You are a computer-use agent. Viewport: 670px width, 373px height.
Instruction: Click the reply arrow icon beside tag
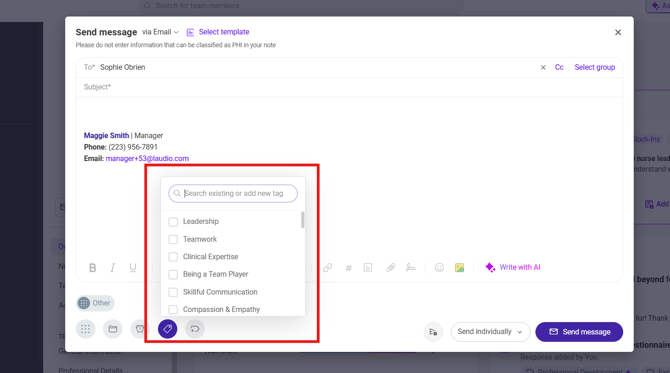pos(195,329)
